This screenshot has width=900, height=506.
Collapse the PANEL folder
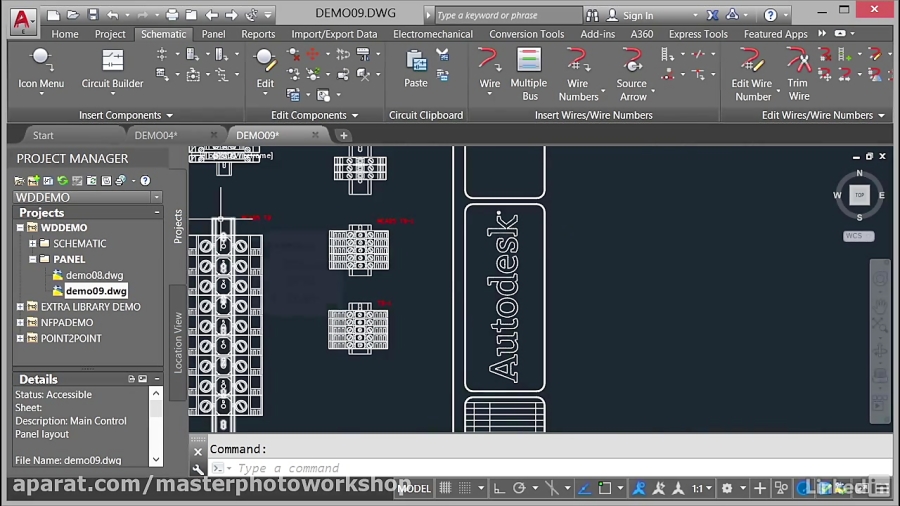point(33,259)
